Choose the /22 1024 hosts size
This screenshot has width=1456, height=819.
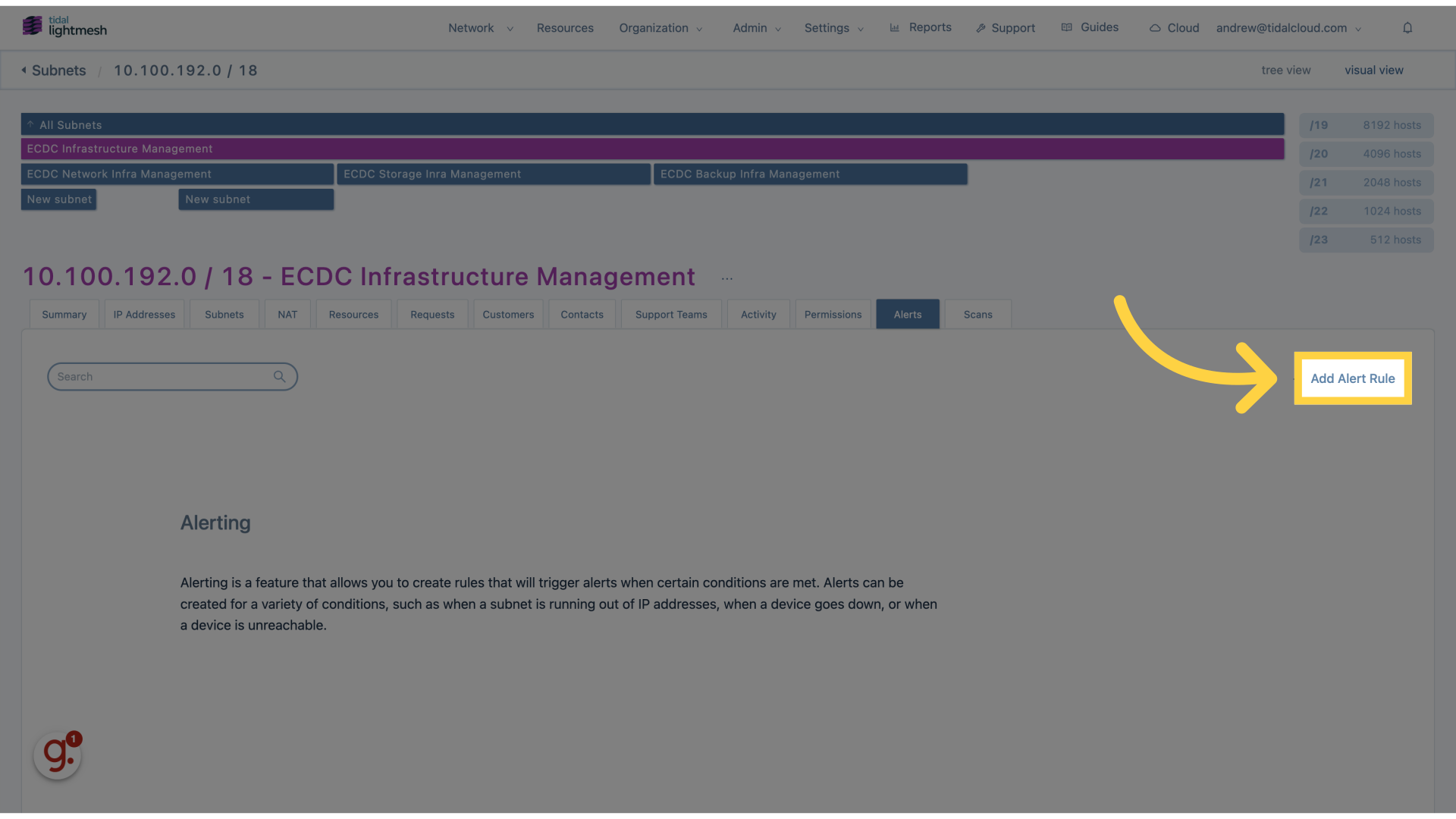click(x=1366, y=212)
